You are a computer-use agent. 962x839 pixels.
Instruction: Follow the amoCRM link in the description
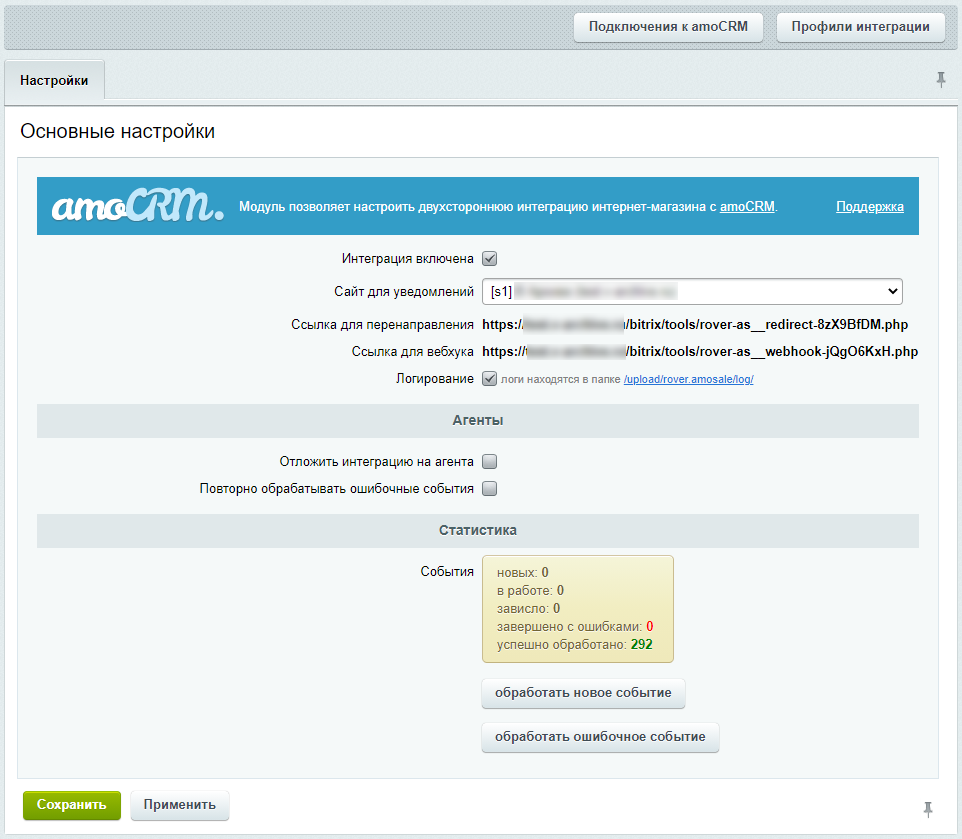(748, 206)
